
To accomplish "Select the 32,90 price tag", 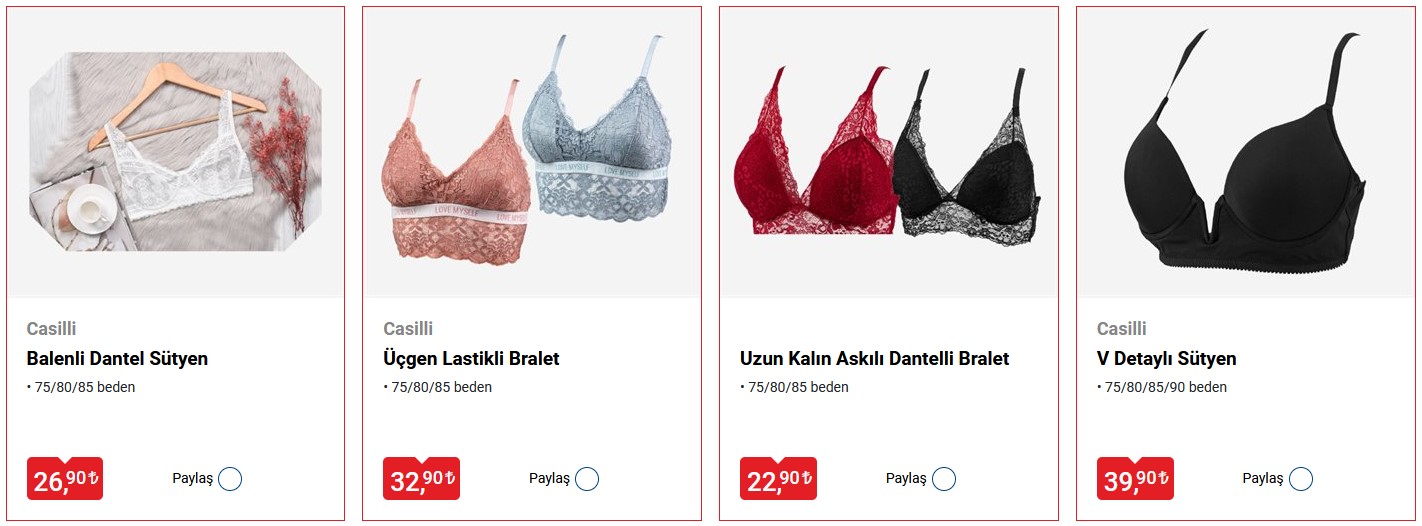I will pos(422,479).
